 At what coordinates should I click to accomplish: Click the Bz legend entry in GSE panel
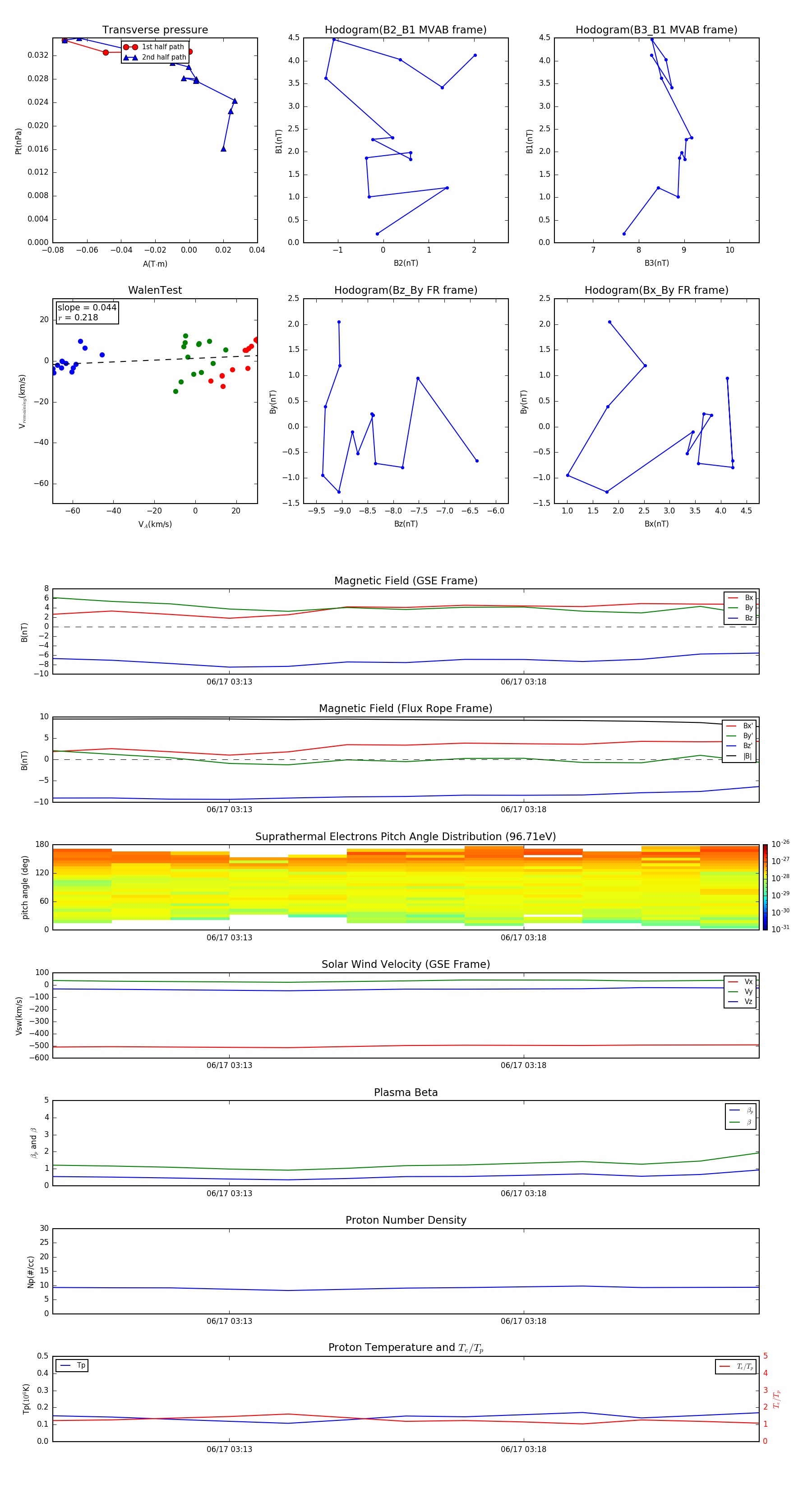pos(740,619)
